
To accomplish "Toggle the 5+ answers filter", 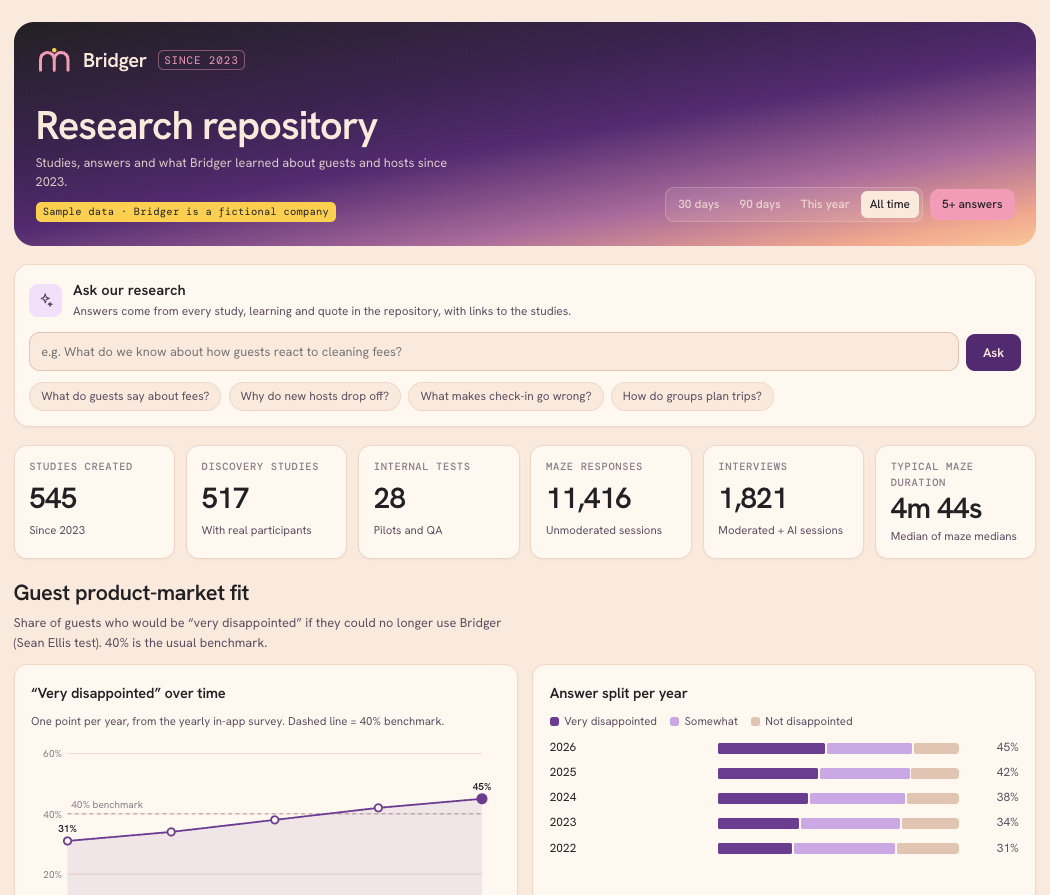I will [x=972, y=204].
